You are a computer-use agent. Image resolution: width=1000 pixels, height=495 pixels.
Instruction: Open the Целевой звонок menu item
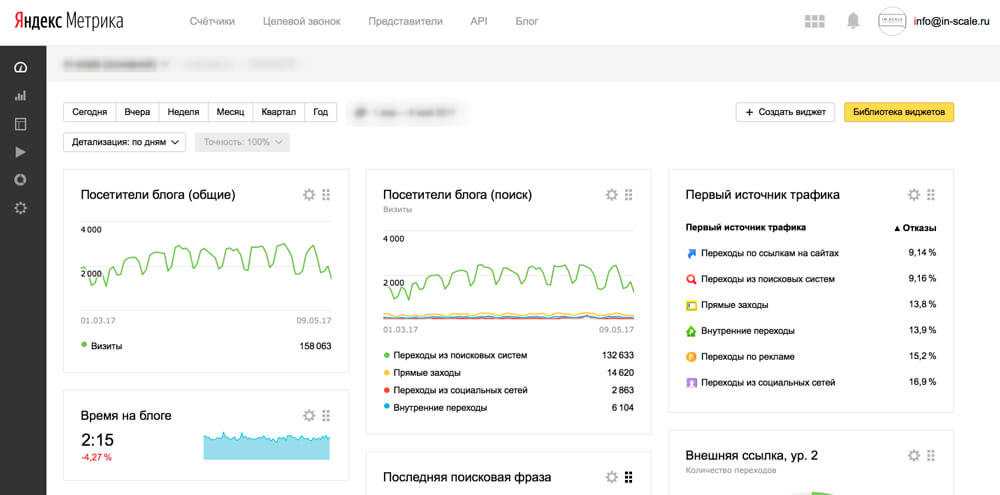point(302,21)
